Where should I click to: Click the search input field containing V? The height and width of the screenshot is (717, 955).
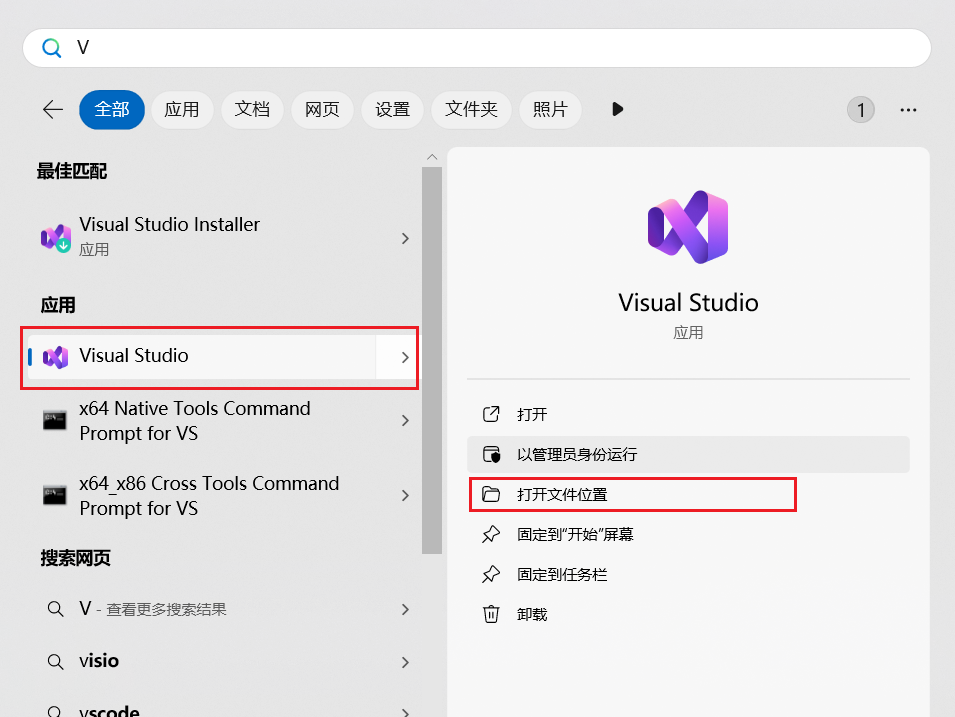tap(477, 48)
